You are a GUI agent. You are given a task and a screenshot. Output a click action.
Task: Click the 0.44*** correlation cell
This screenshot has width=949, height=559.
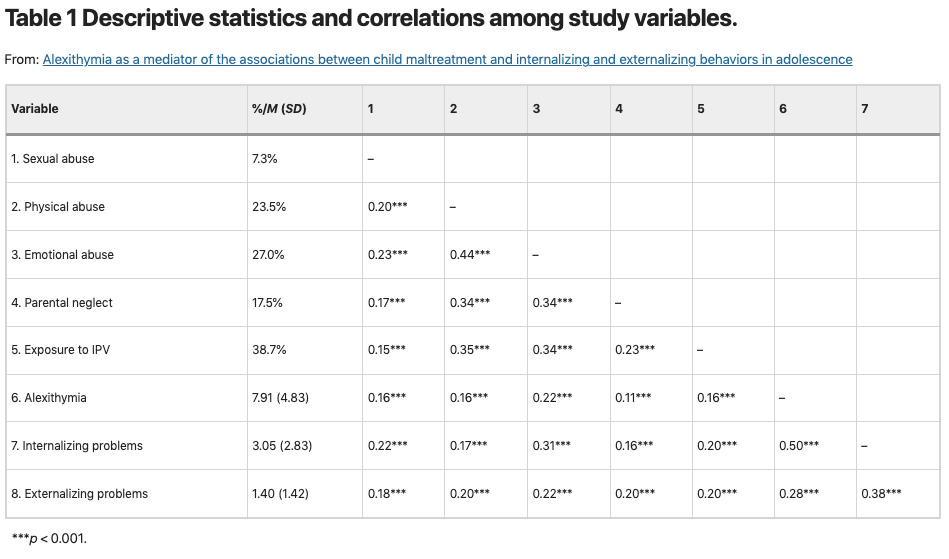click(470, 255)
